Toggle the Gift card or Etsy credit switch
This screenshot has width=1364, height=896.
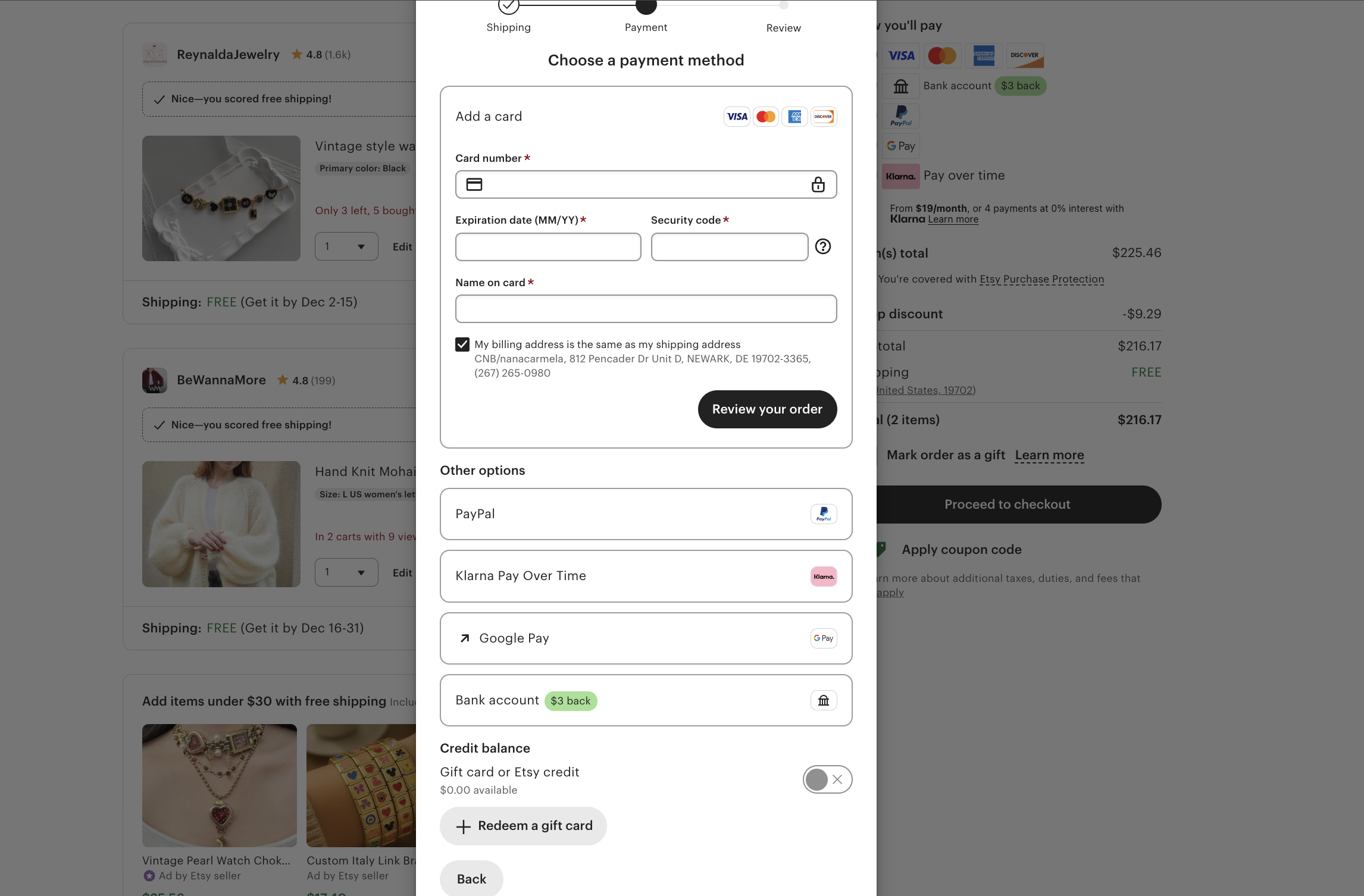click(x=827, y=779)
